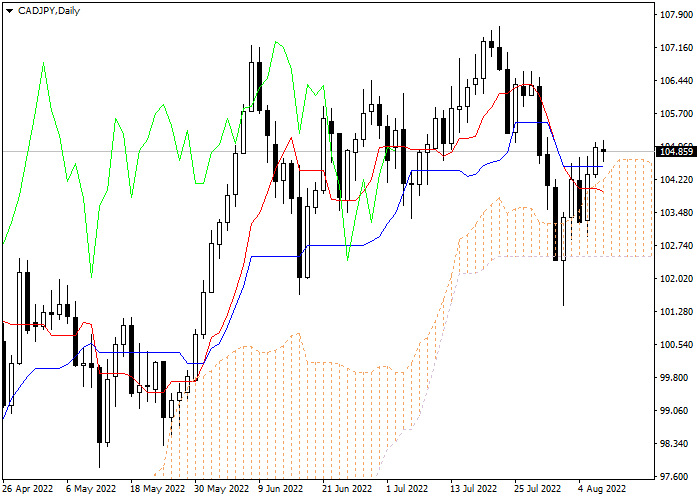Select the current price label 104.859
The height and width of the screenshot is (500, 700).
click(x=676, y=152)
